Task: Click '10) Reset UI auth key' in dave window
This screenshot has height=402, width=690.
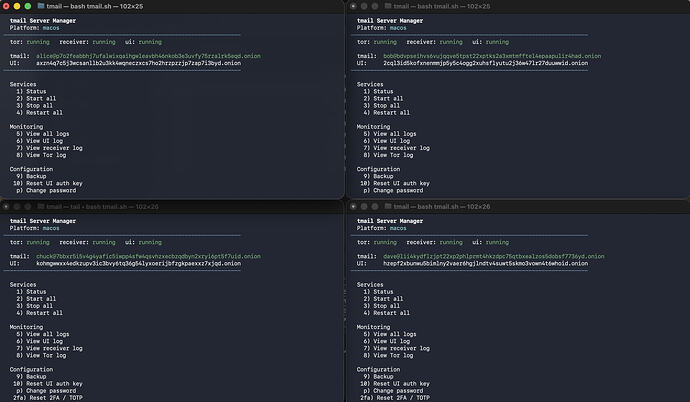Action: 395,383
